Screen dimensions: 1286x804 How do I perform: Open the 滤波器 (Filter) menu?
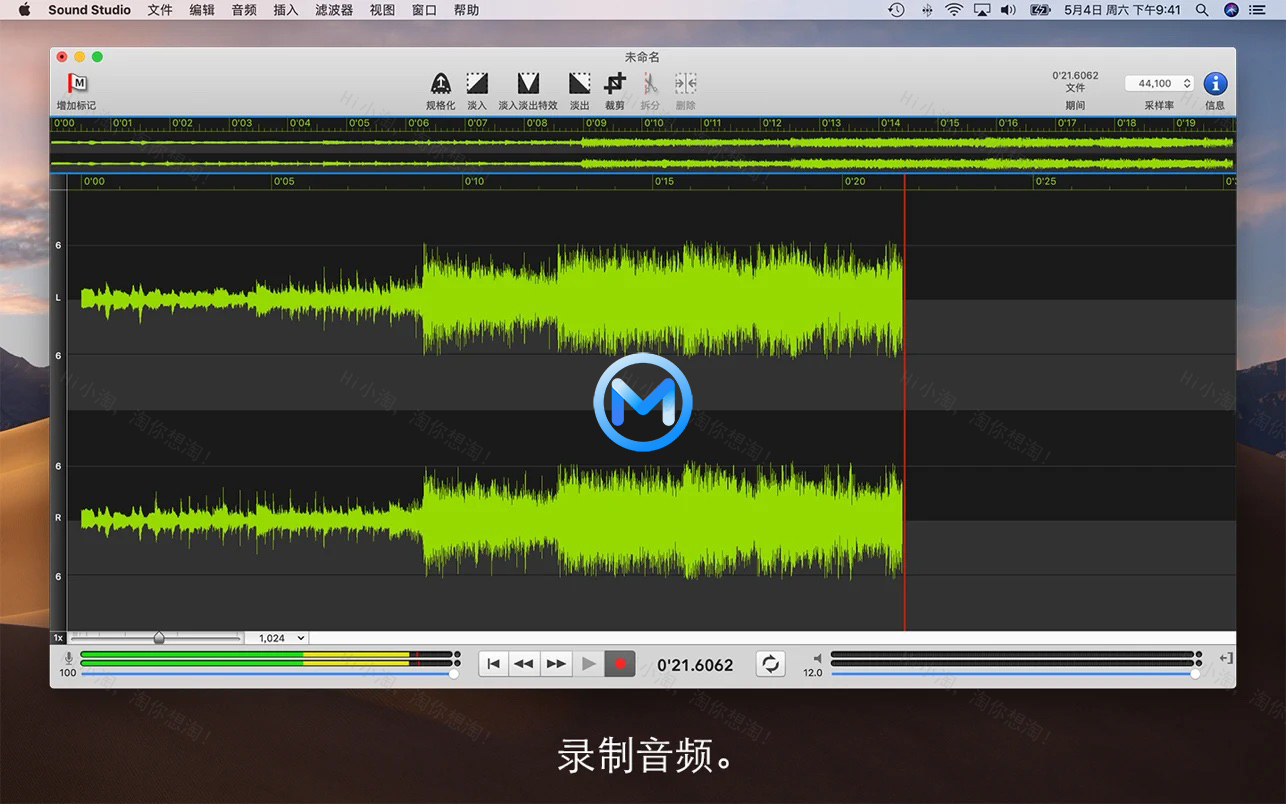(x=333, y=9)
